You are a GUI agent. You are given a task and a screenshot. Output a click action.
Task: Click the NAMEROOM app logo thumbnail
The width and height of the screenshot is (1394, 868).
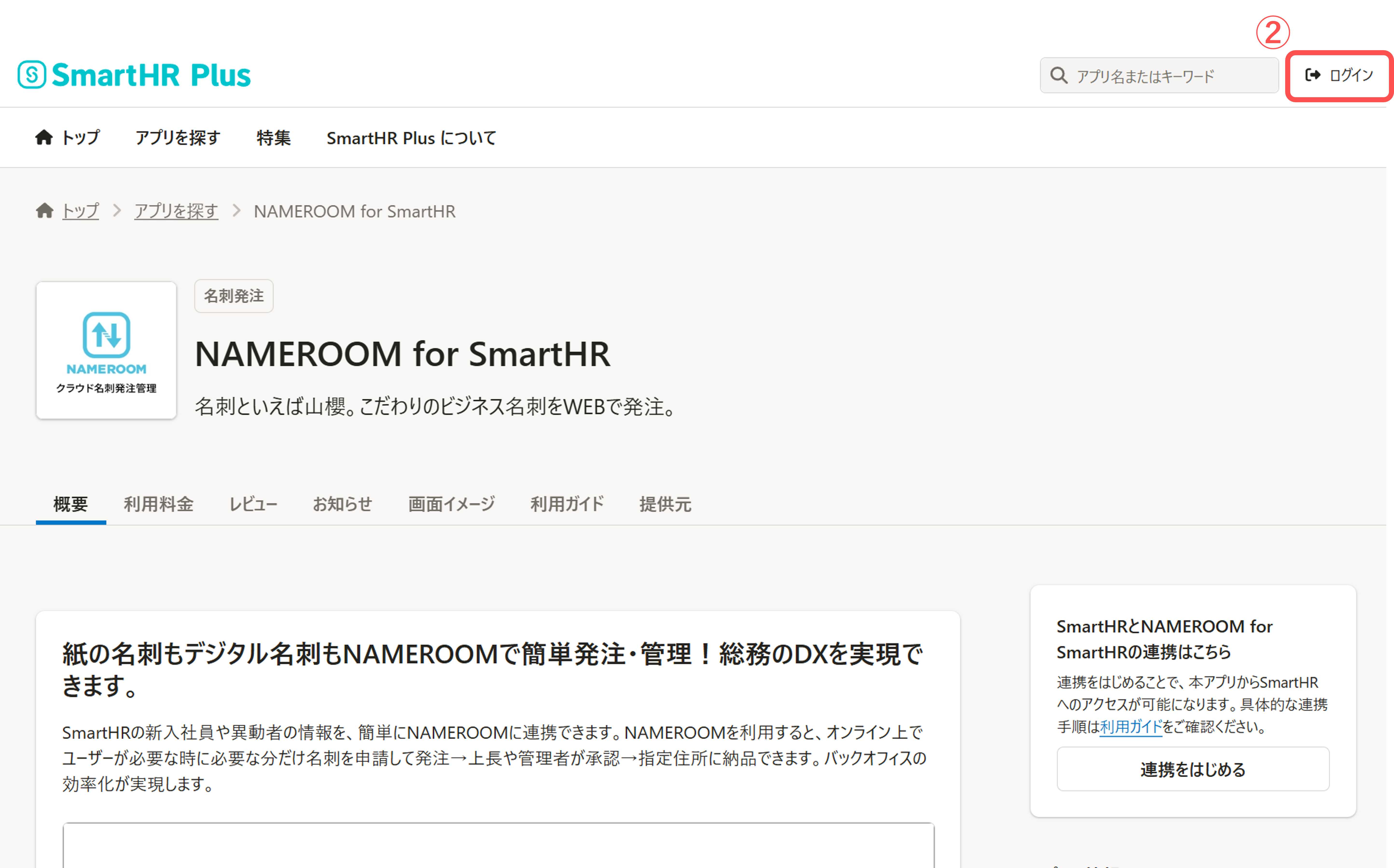pos(106,350)
